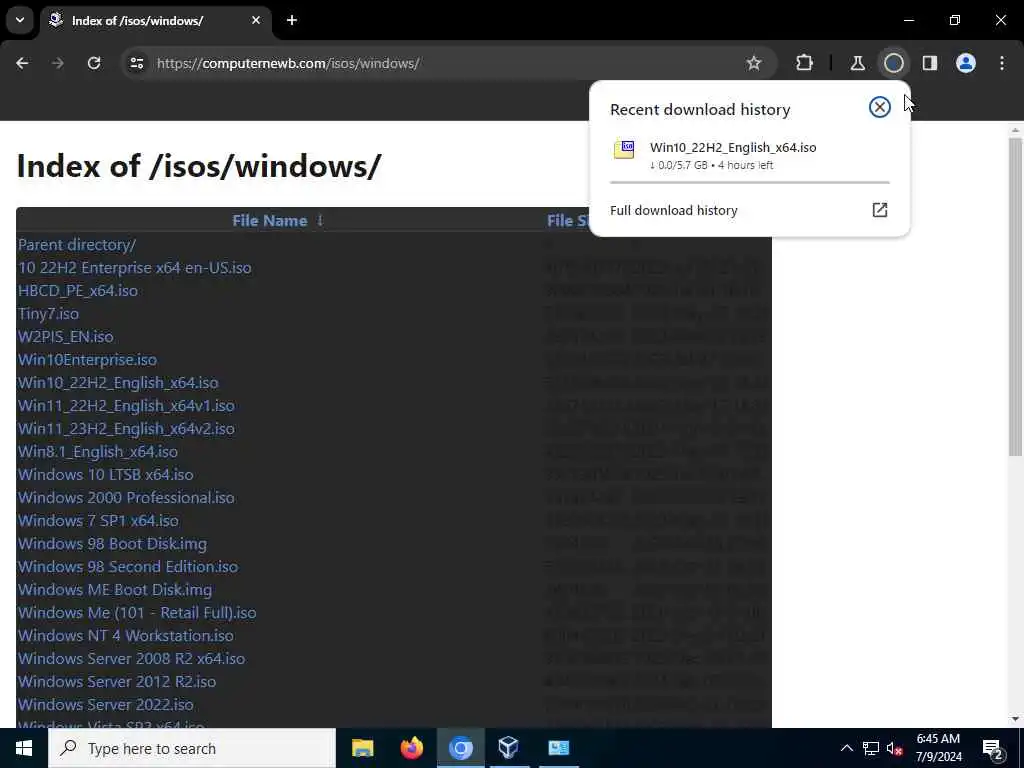Open Parent directory/ link
Viewport: 1024px width, 768px height.
pos(77,245)
